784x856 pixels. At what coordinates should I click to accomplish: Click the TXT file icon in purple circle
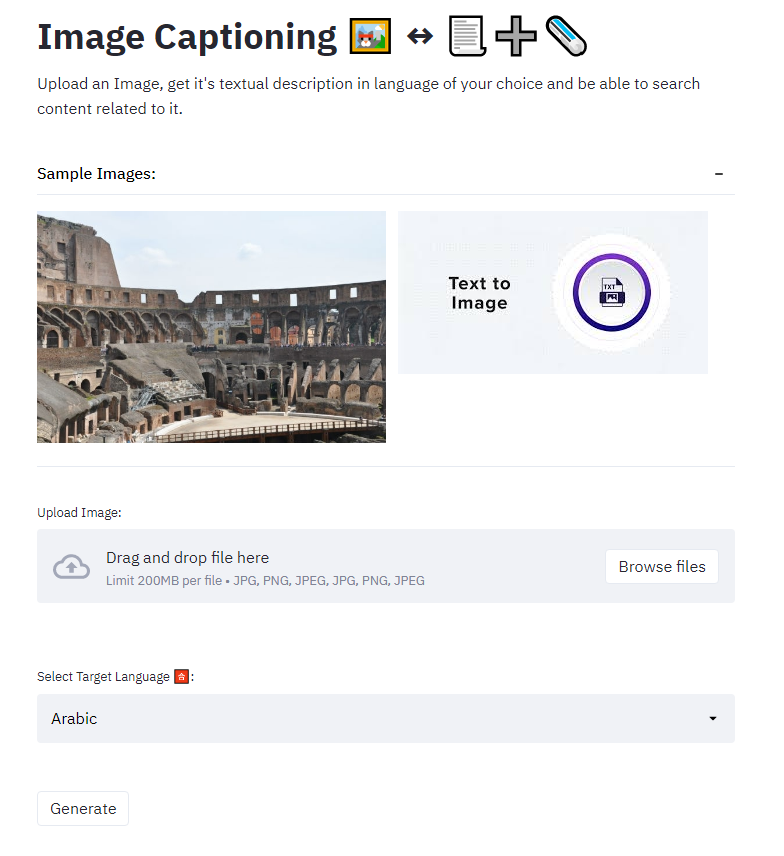pos(611,293)
